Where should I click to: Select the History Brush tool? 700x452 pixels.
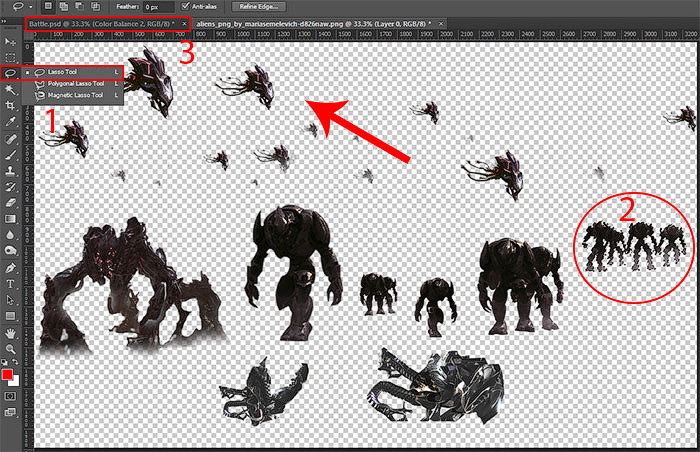point(10,187)
